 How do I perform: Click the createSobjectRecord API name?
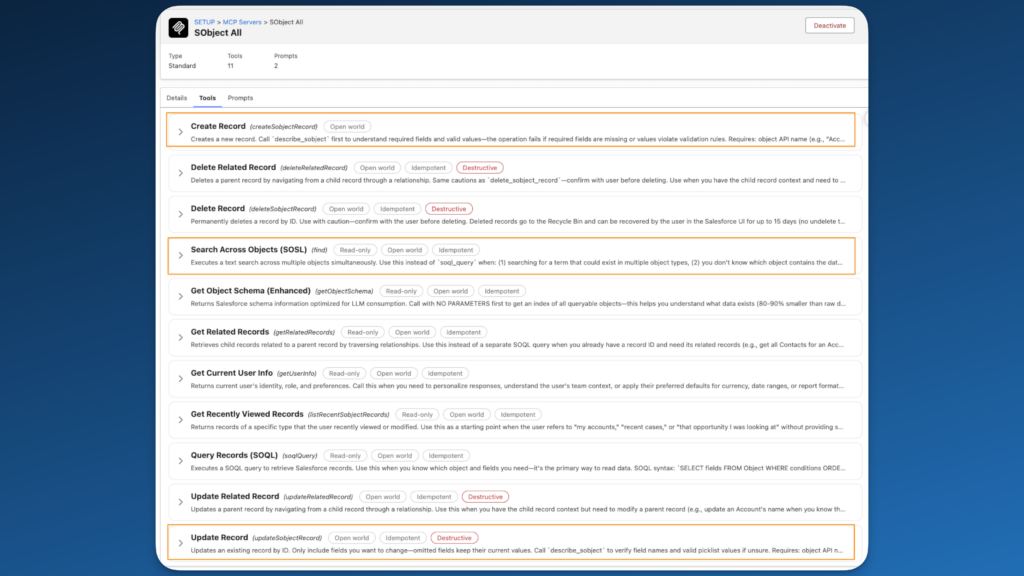click(x=283, y=127)
